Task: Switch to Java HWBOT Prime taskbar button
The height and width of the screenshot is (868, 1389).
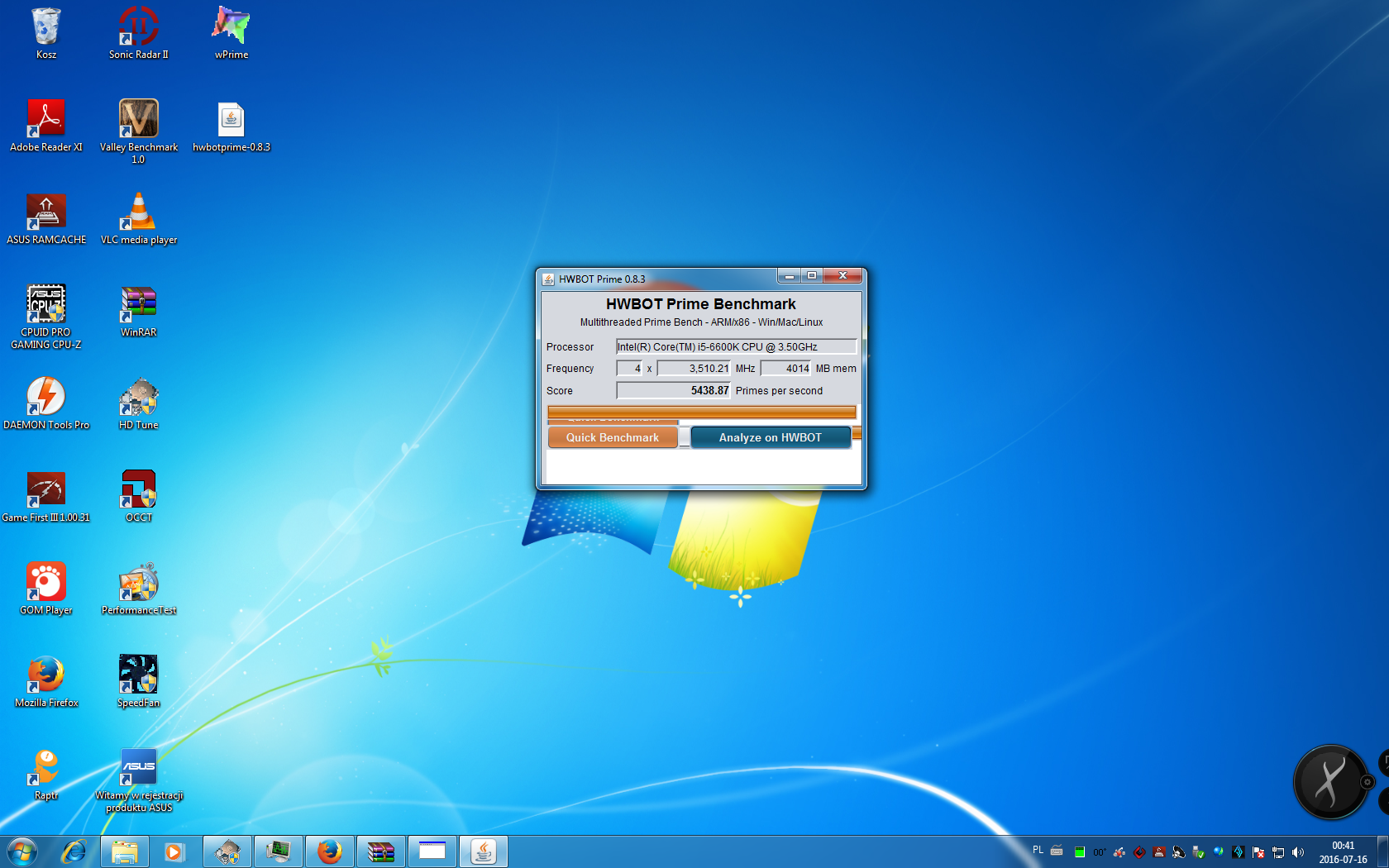Action: point(484,851)
